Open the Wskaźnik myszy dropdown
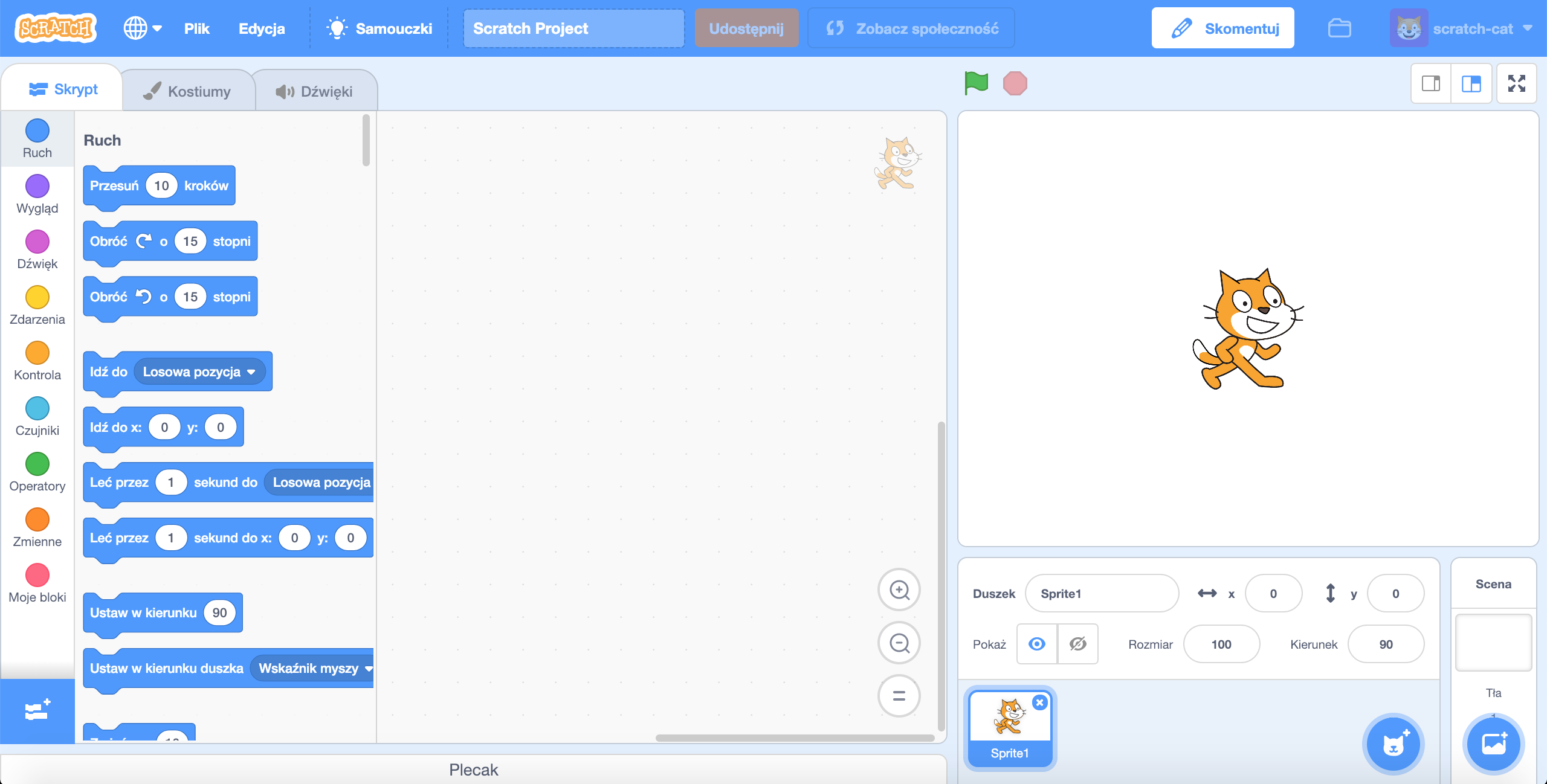The height and width of the screenshot is (784, 1547). pos(312,668)
